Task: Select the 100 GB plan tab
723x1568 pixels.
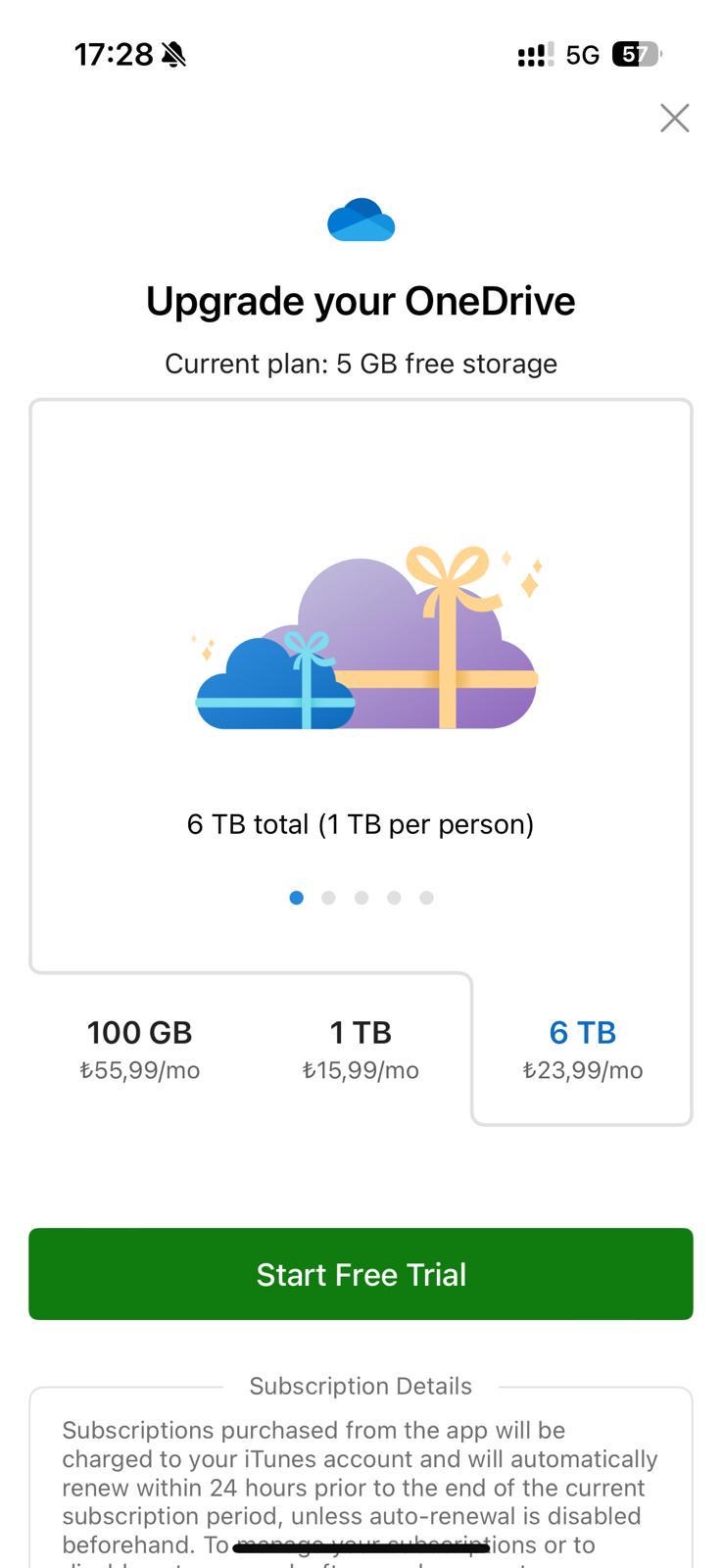Action: click(x=140, y=1049)
